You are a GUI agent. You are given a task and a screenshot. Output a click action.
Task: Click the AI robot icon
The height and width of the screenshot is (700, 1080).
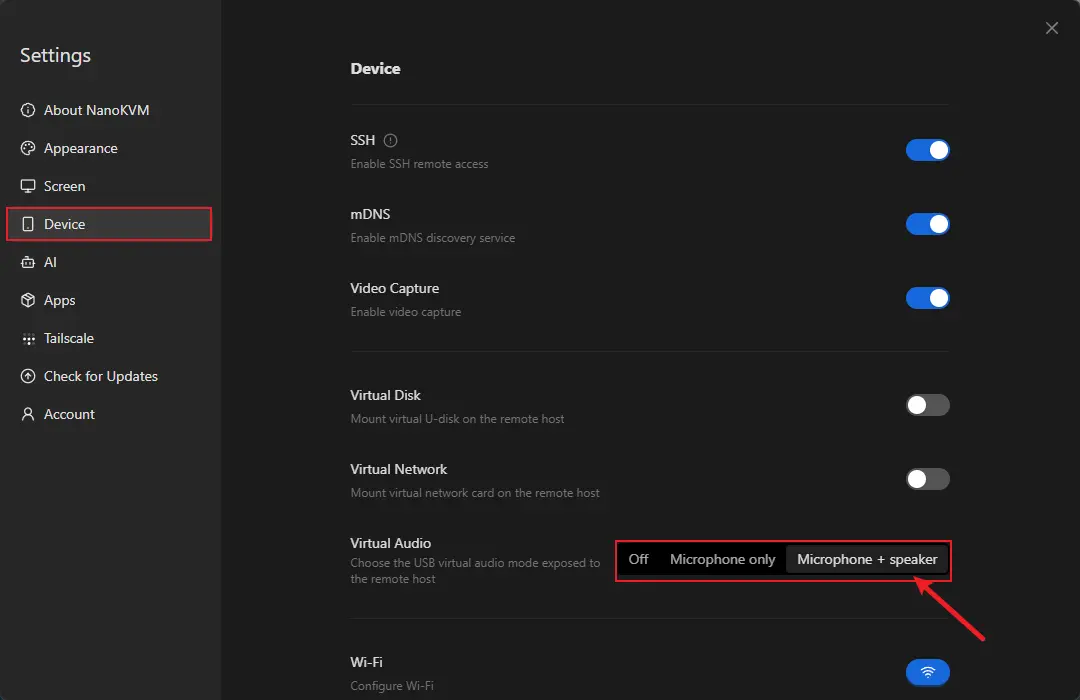(28, 262)
